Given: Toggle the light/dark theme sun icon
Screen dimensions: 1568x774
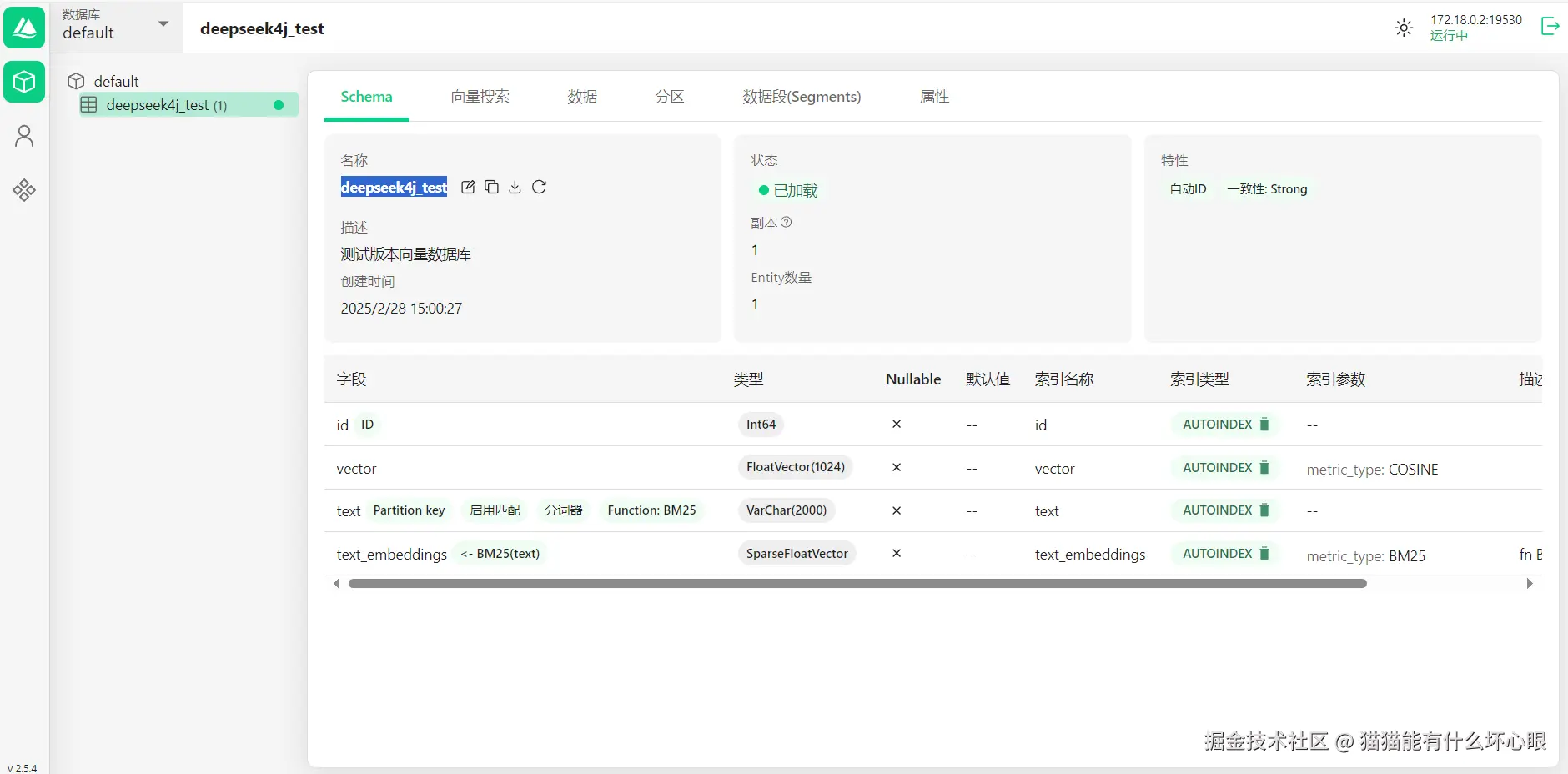Looking at the screenshot, I should tap(1404, 28).
